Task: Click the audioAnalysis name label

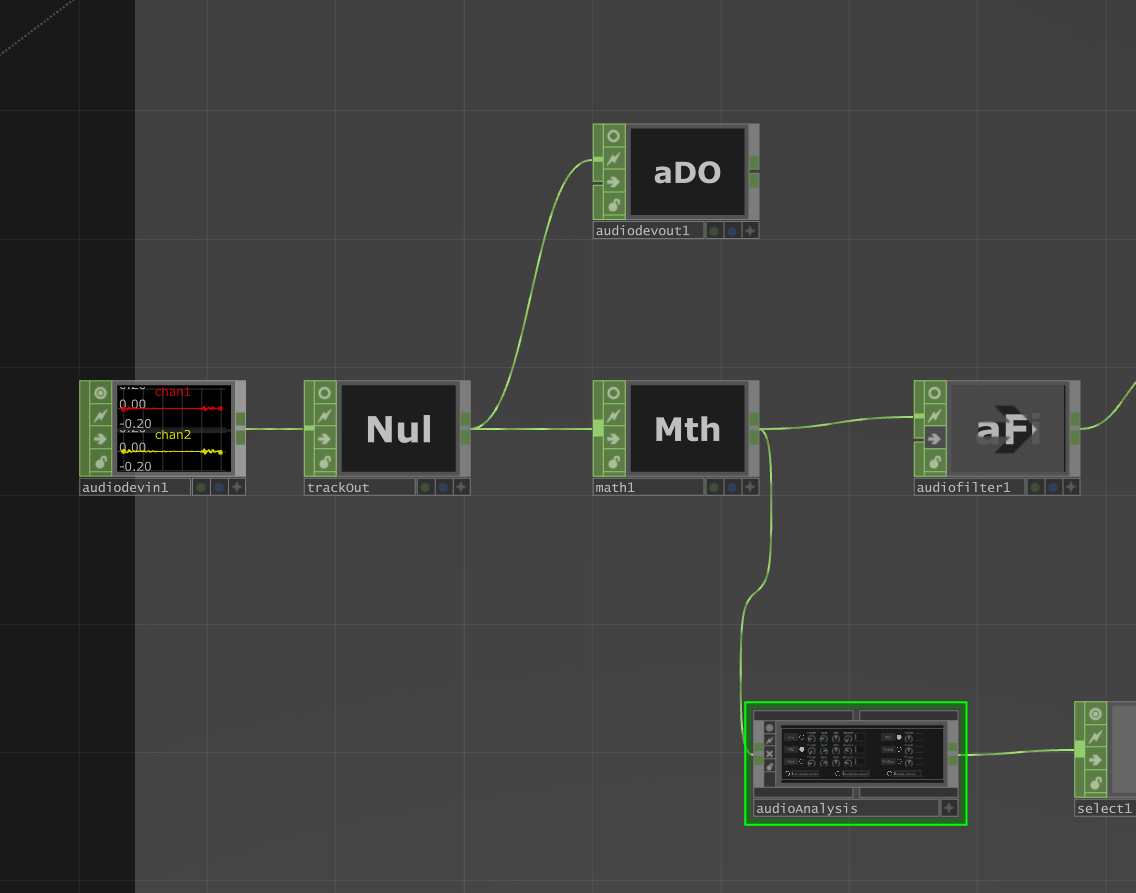Action: [846, 808]
